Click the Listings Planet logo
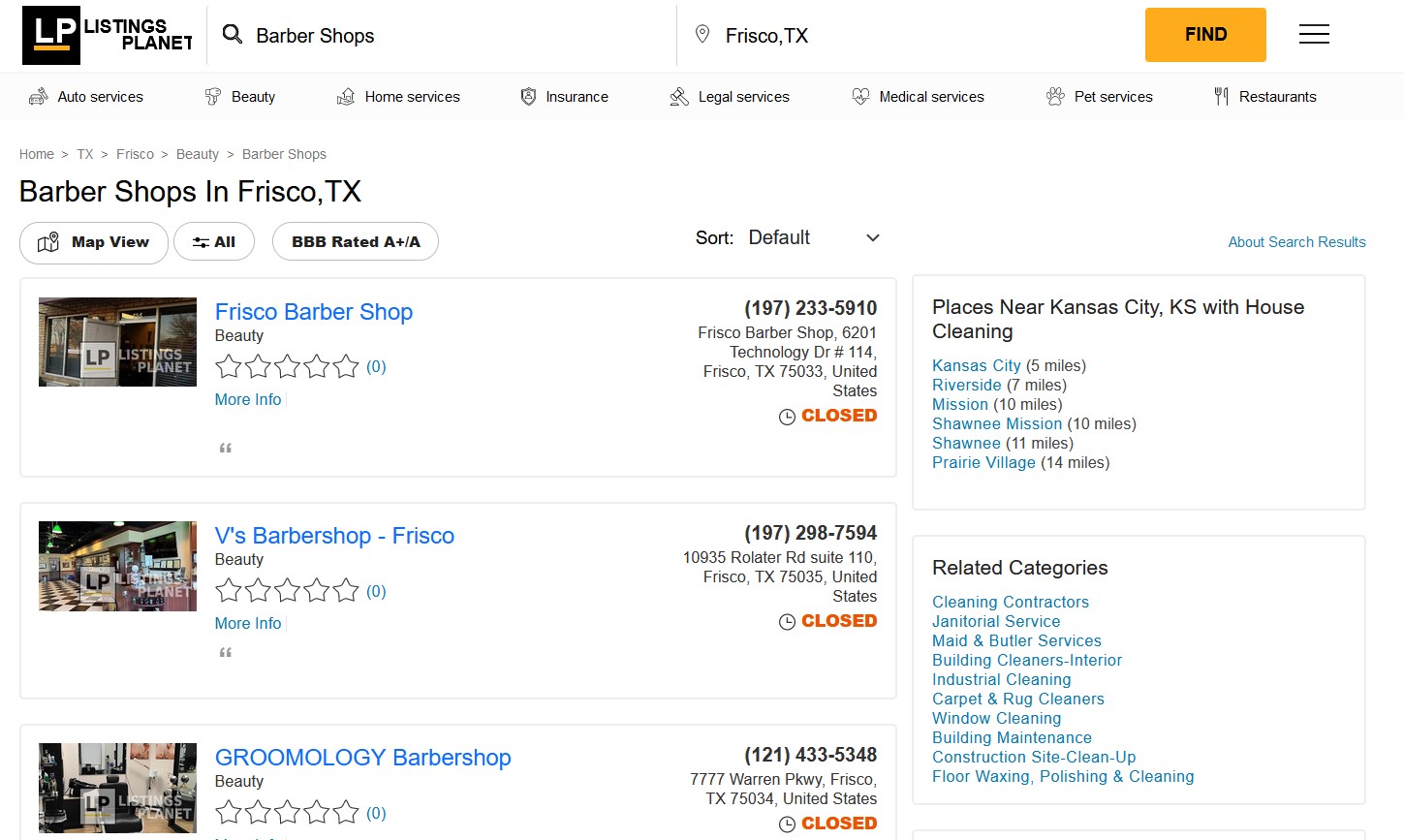 [108, 35]
